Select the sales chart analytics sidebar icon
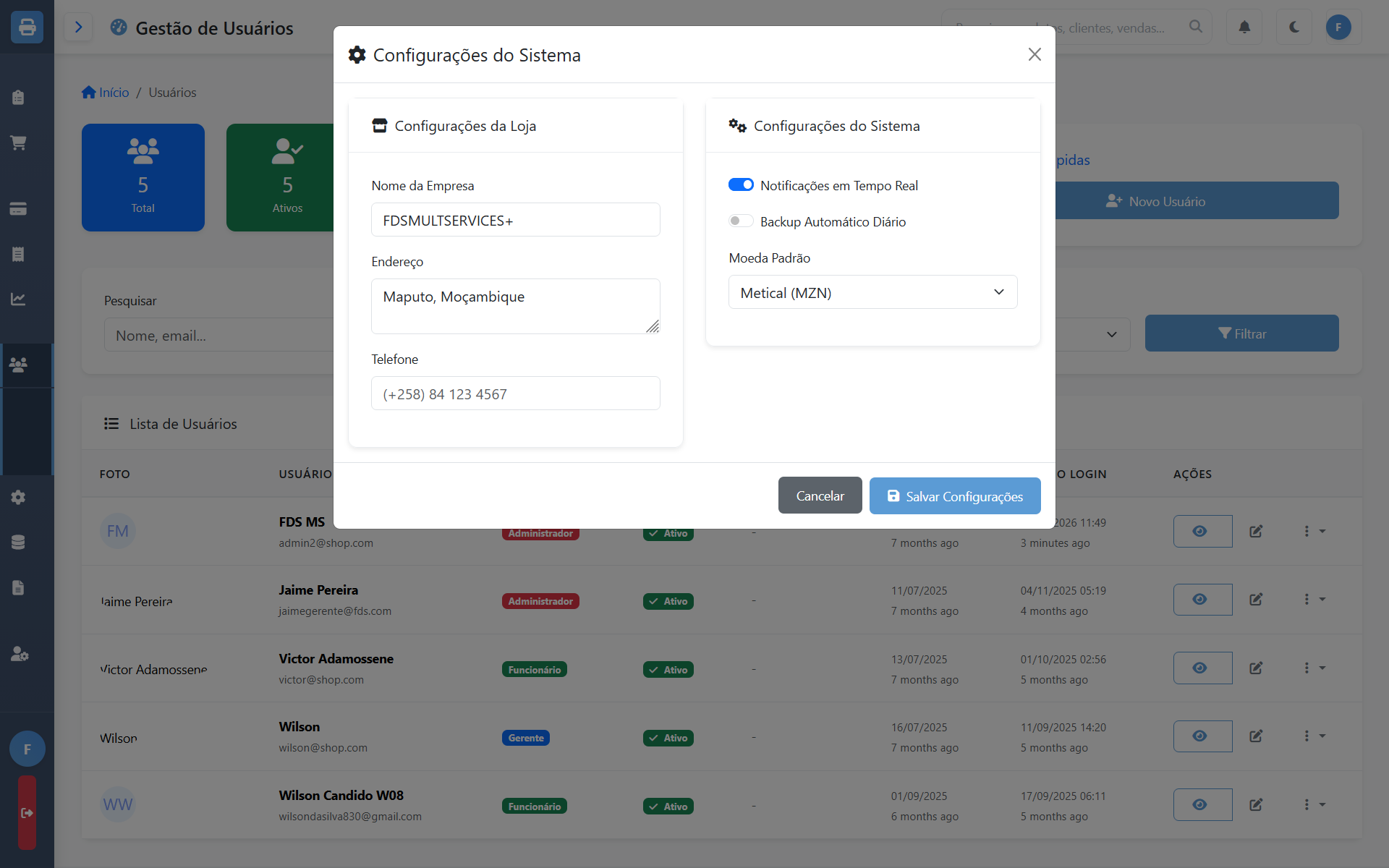The height and width of the screenshot is (868, 1389). 19,298
